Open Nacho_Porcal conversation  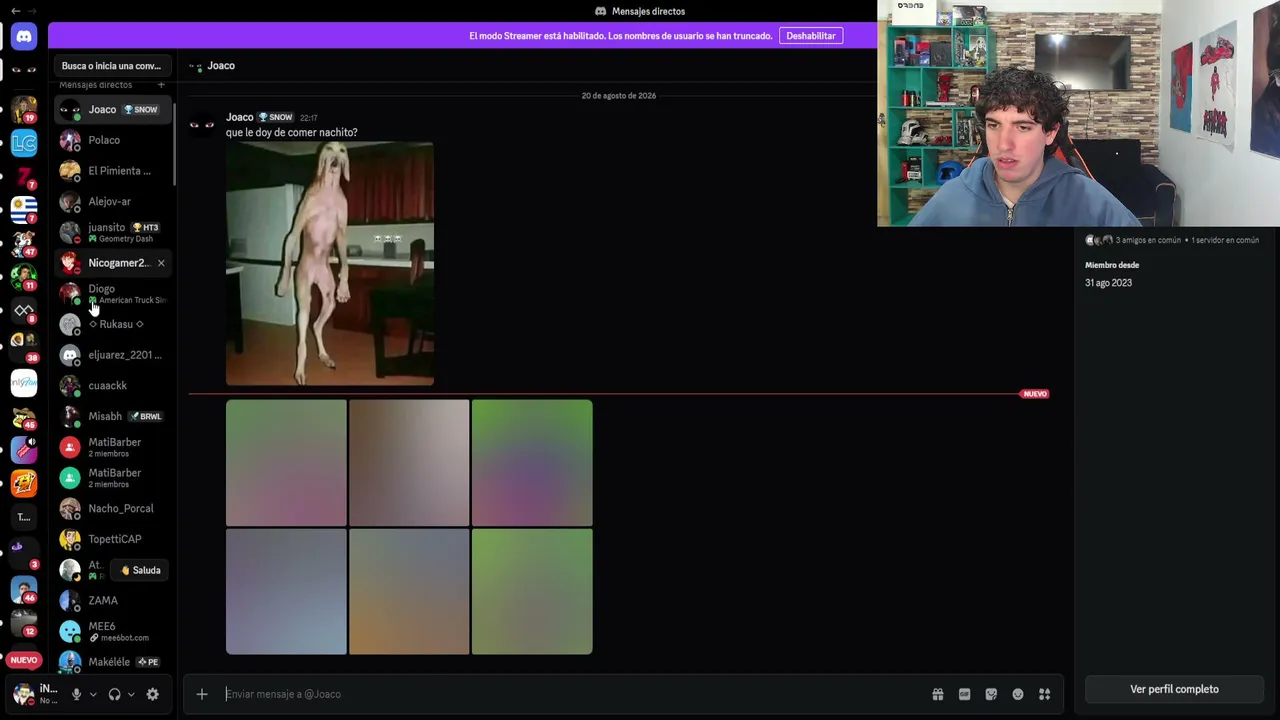[x=113, y=508]
